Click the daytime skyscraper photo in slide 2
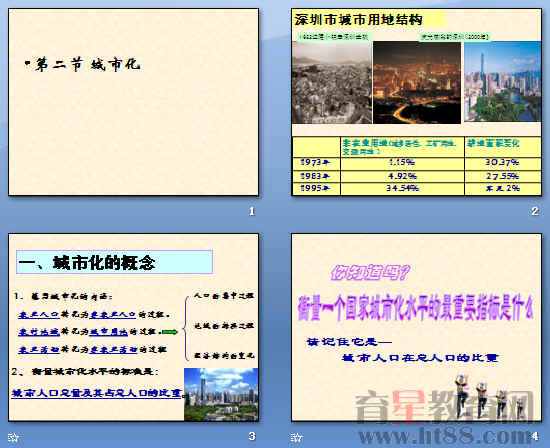This screenshot has width=550, height=448. [502, 82]
